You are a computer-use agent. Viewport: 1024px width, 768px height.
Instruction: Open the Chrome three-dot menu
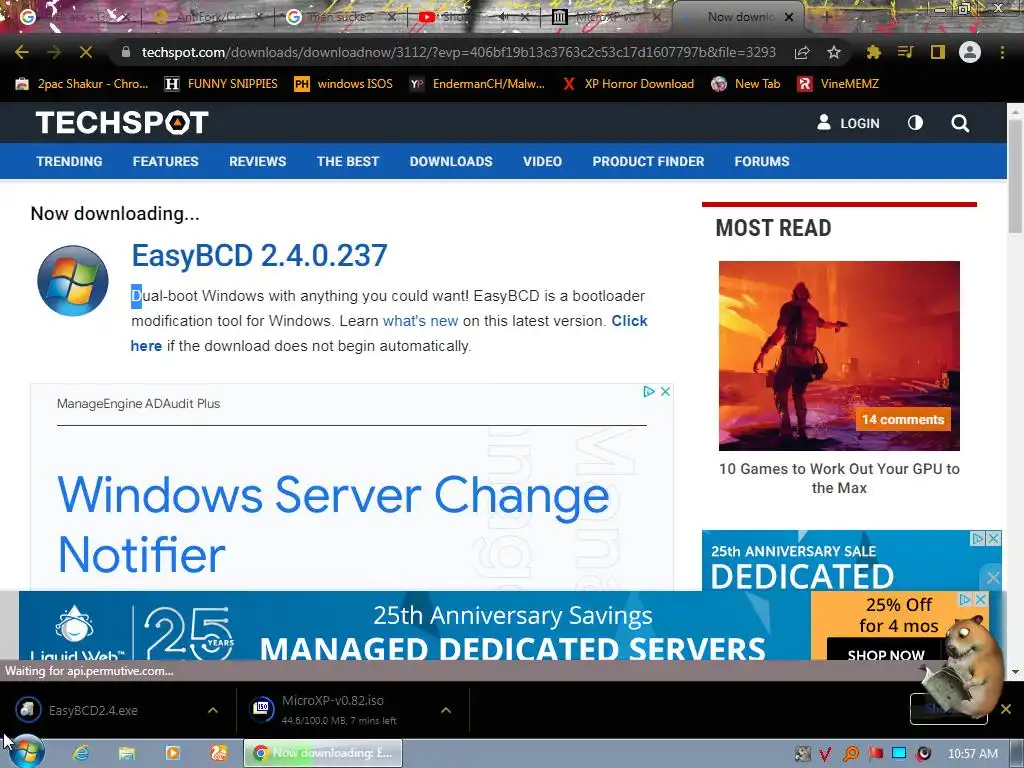click(1002, 52)
